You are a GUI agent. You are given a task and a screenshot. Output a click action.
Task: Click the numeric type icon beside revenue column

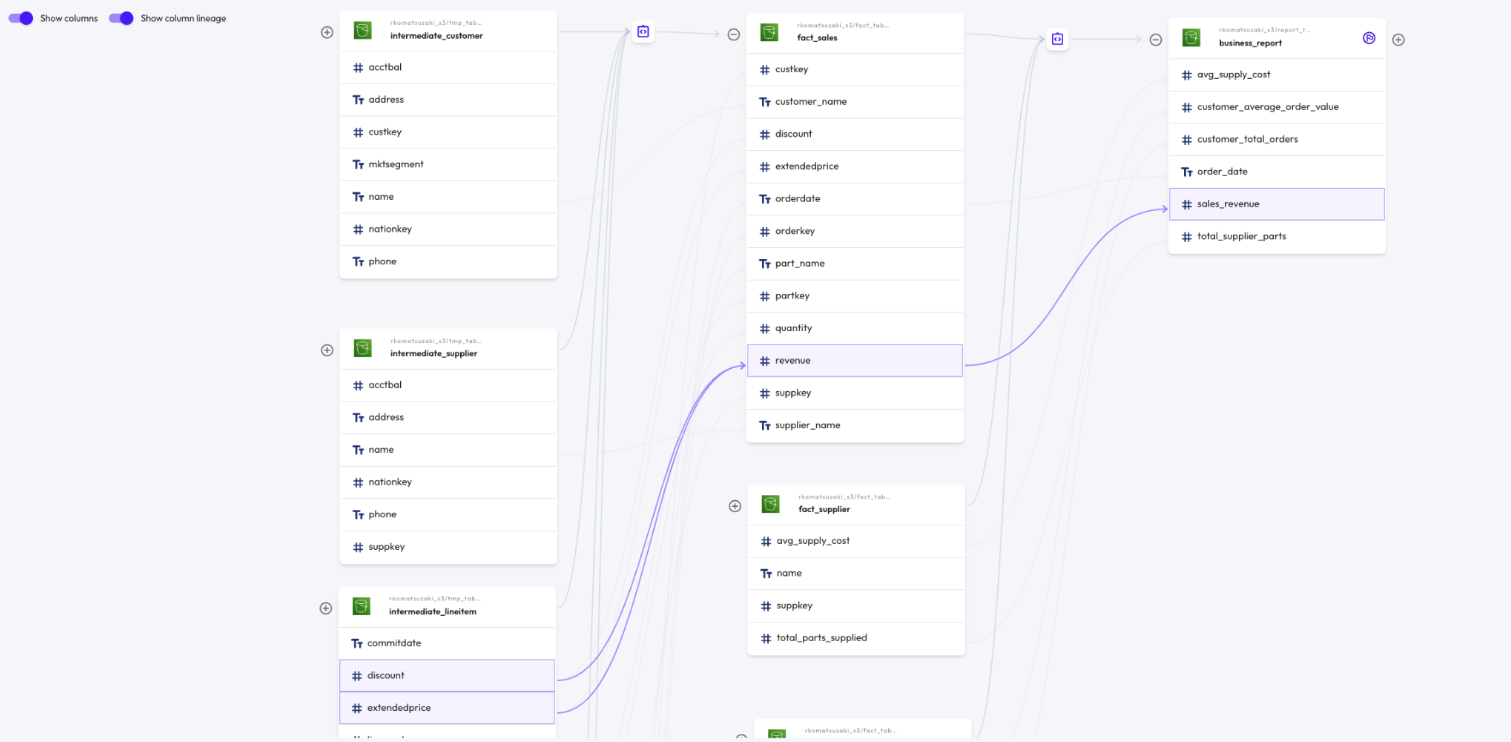(x=764, y=360)
